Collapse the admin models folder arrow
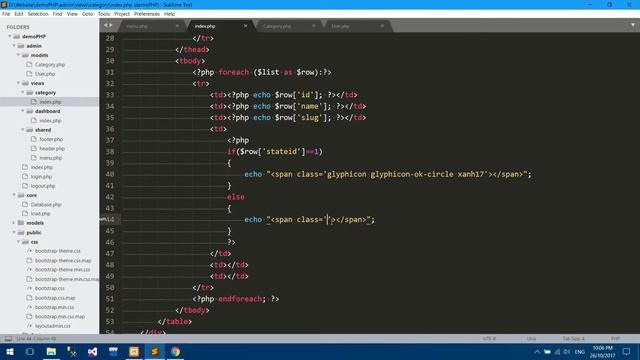Viewport: 640px width, 360px height. 18,55
